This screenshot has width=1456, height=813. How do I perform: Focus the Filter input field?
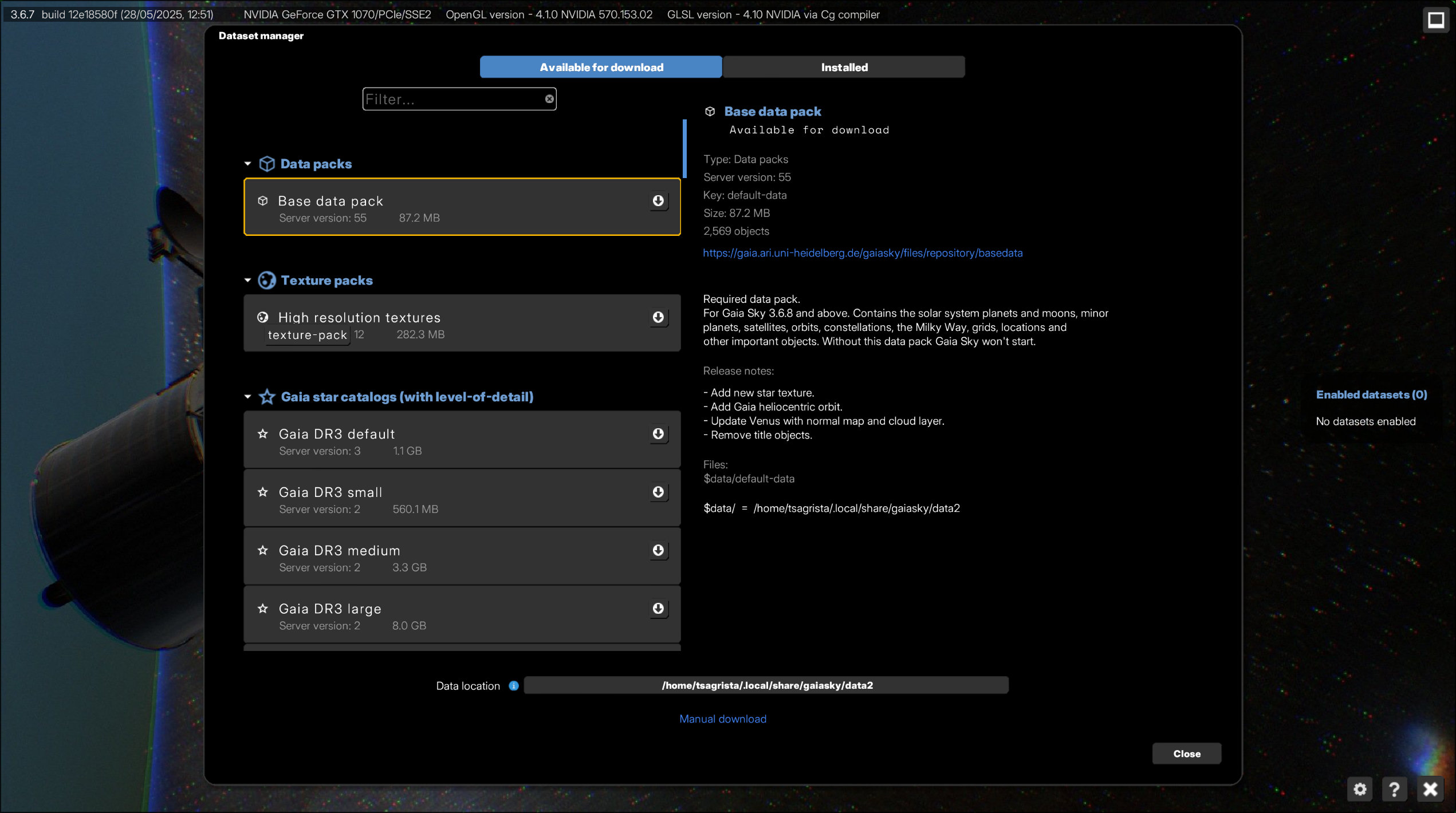(452, 99)
